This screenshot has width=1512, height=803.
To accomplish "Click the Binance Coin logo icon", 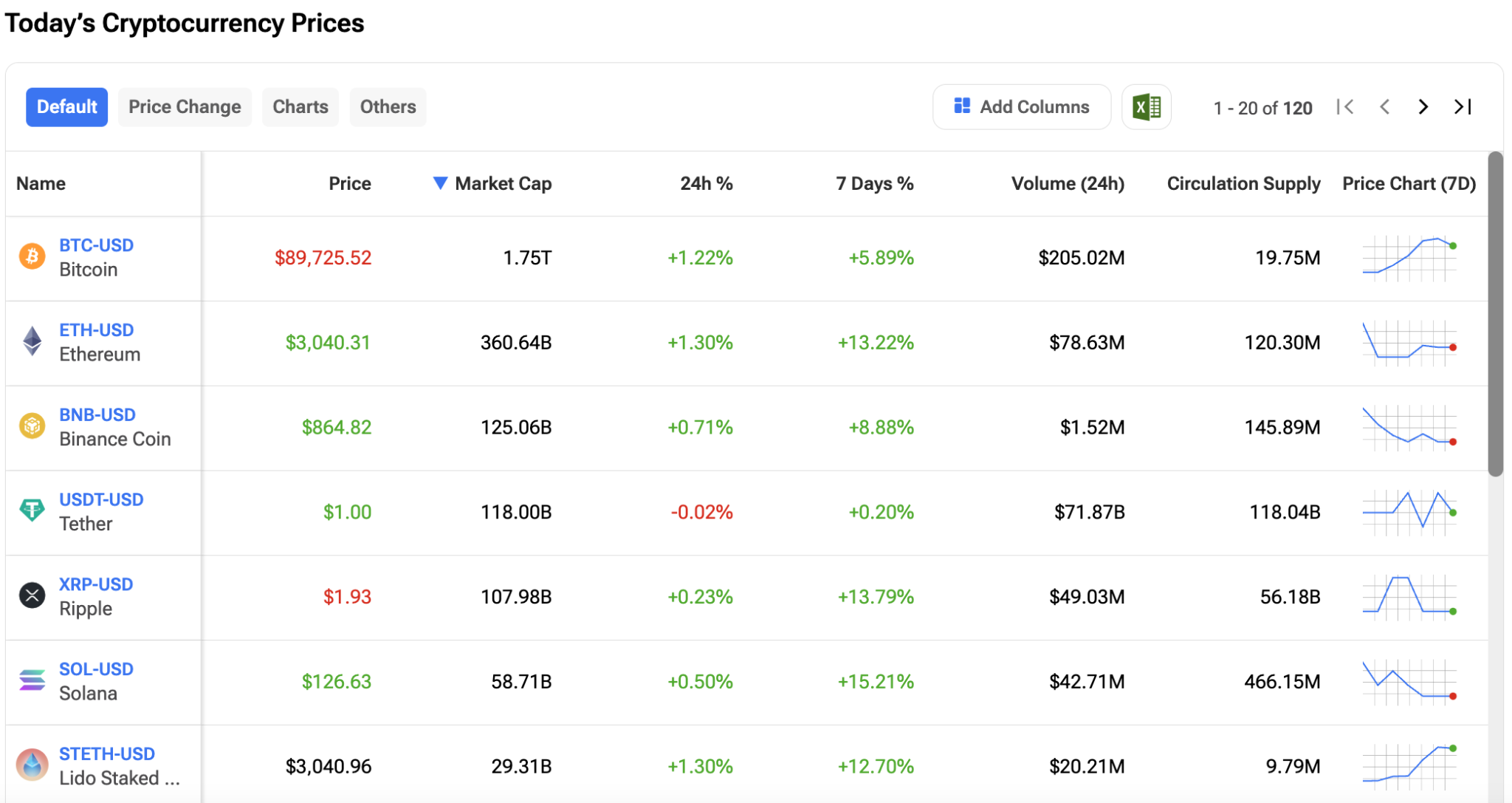I will pyautogui.click(x=32, y=426).
